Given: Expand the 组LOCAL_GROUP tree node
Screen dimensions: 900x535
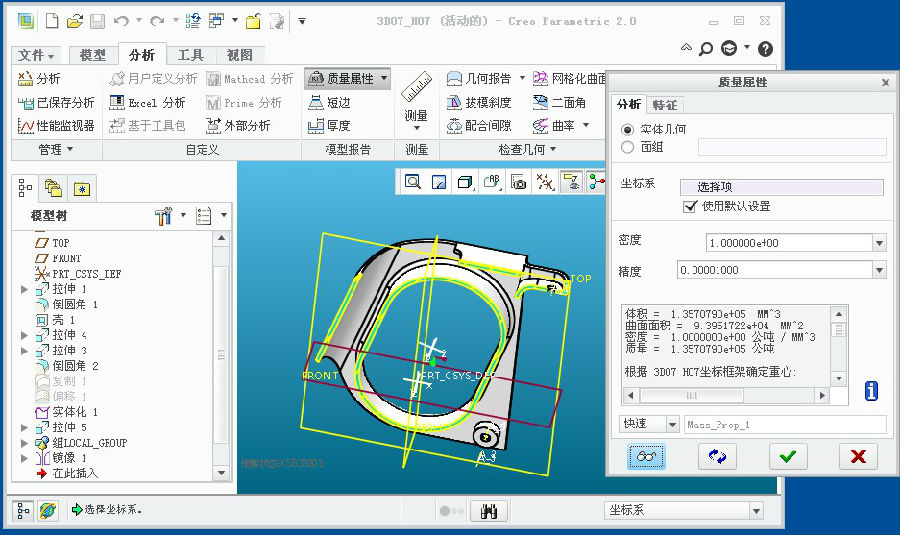Looking at the screenshot, I should (25, 442).
